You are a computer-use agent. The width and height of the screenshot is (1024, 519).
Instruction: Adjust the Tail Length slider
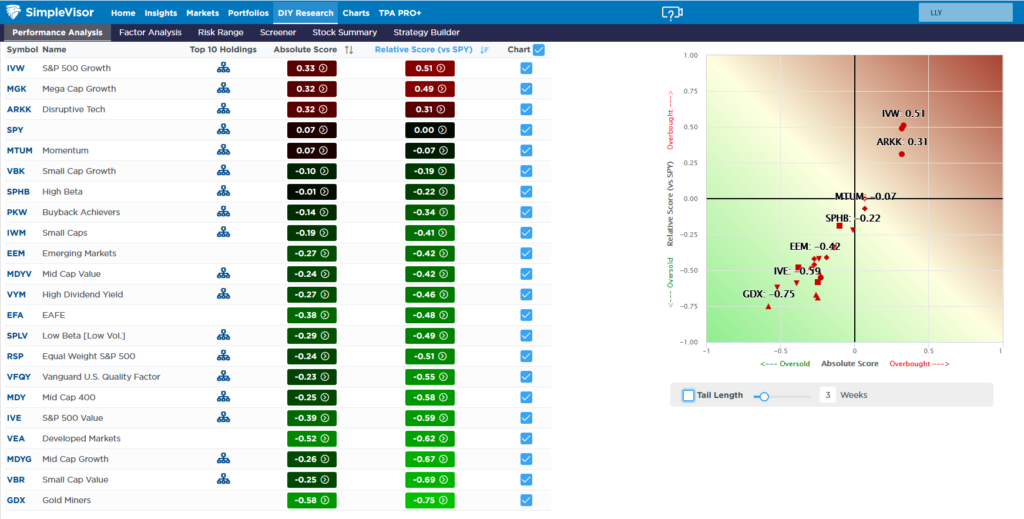pyautogui.click(x=764, y=396)
